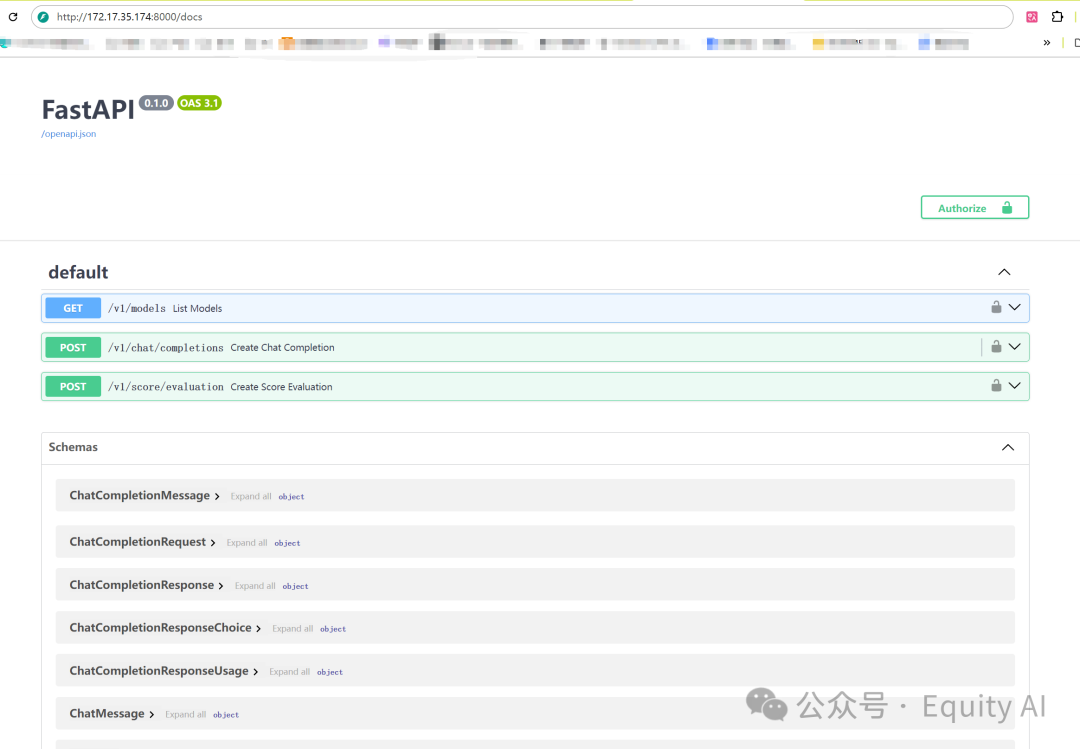Expand the ChatCompletionResponseUsage schema

click(x=163, y=670)
